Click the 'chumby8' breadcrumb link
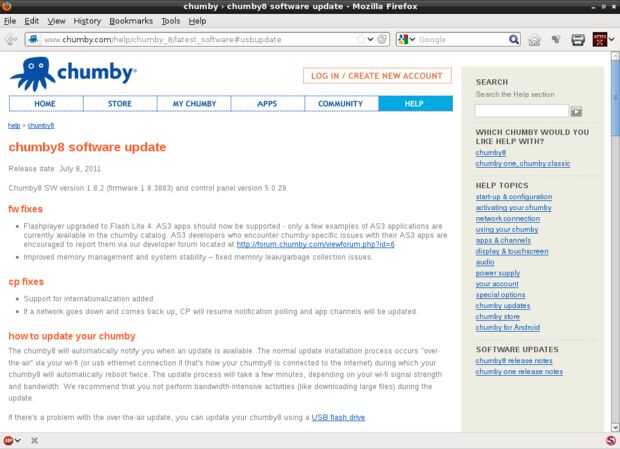The height and width of the screenshot is (449, 620). tap(41, 126)
